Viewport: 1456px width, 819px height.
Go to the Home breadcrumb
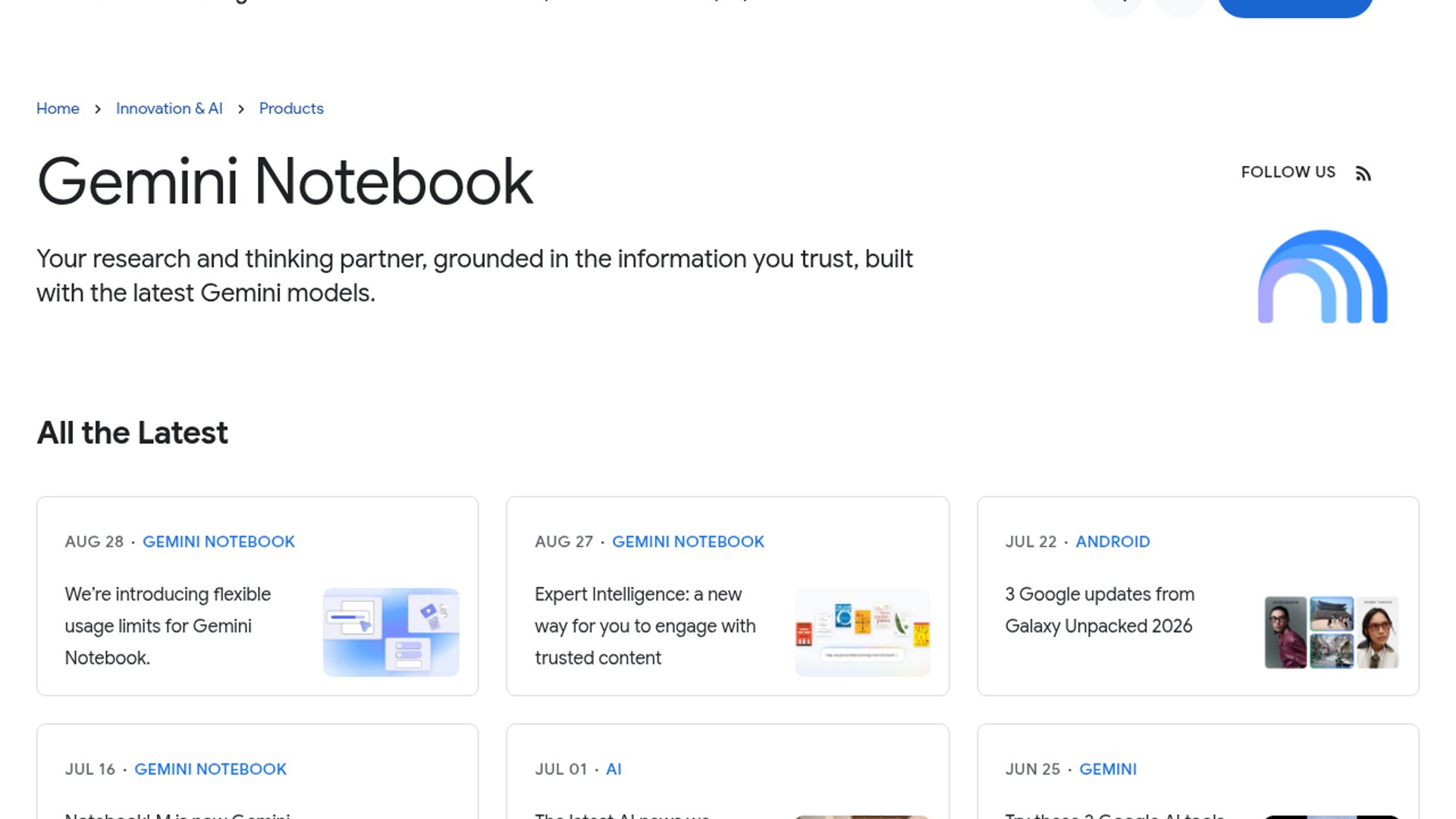[x=58, y=108]
